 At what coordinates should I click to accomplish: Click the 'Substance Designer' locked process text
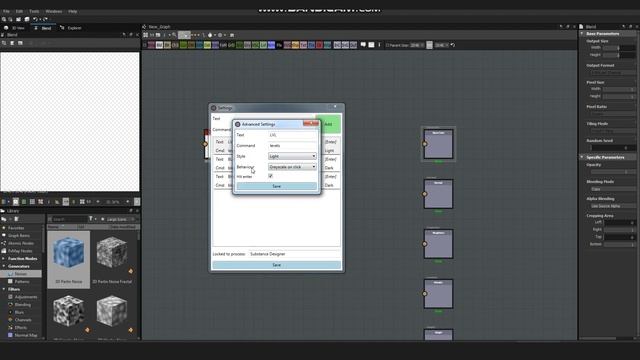268,254
